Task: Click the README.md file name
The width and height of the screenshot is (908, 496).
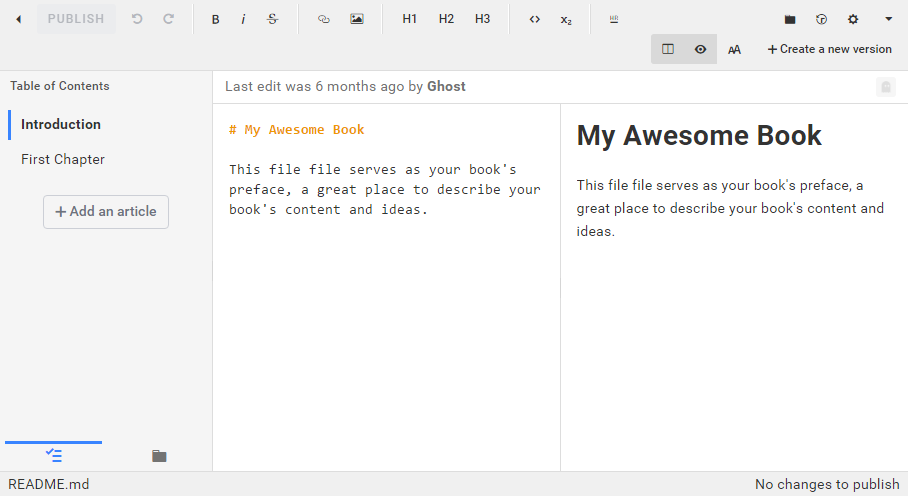Action: [49, 484]
